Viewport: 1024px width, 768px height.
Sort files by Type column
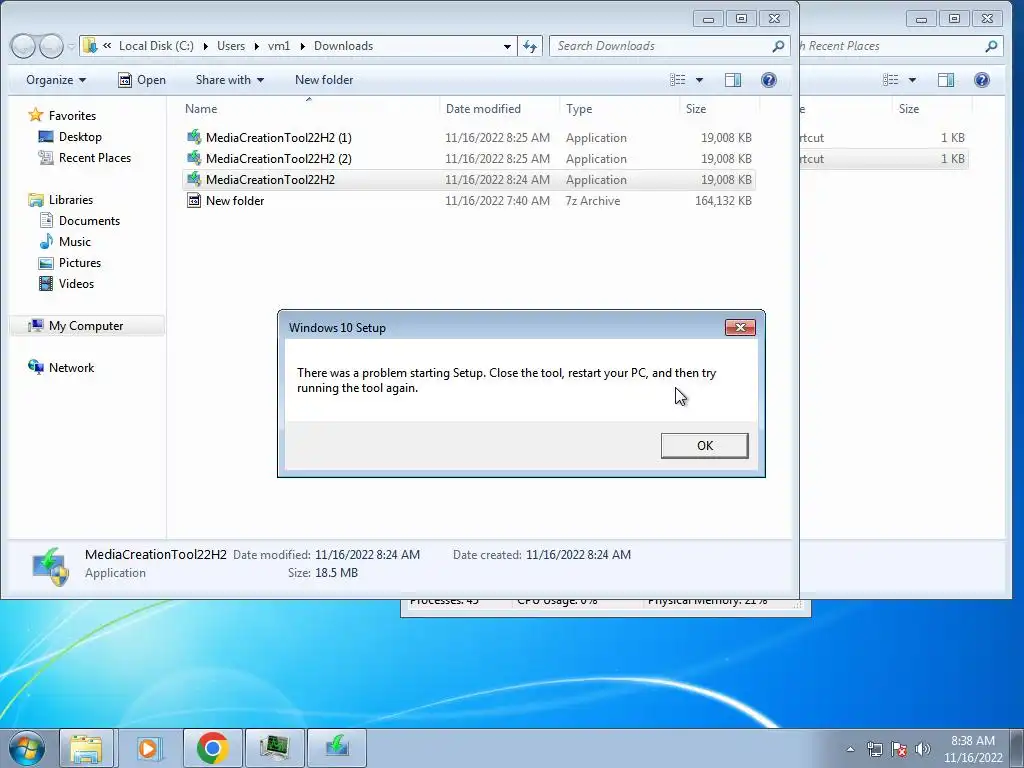619,108
